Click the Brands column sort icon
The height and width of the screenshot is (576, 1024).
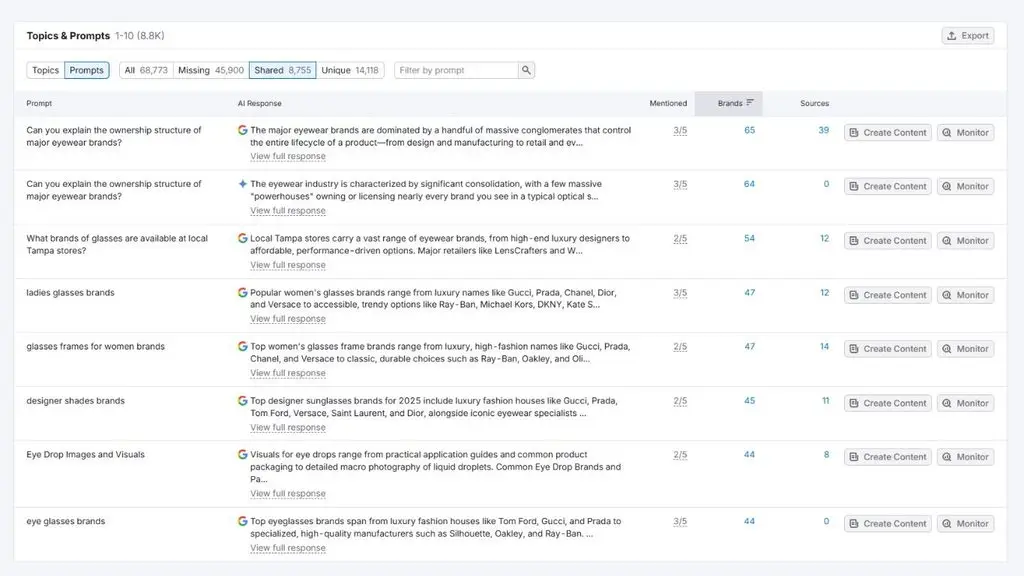pos(750,103)
